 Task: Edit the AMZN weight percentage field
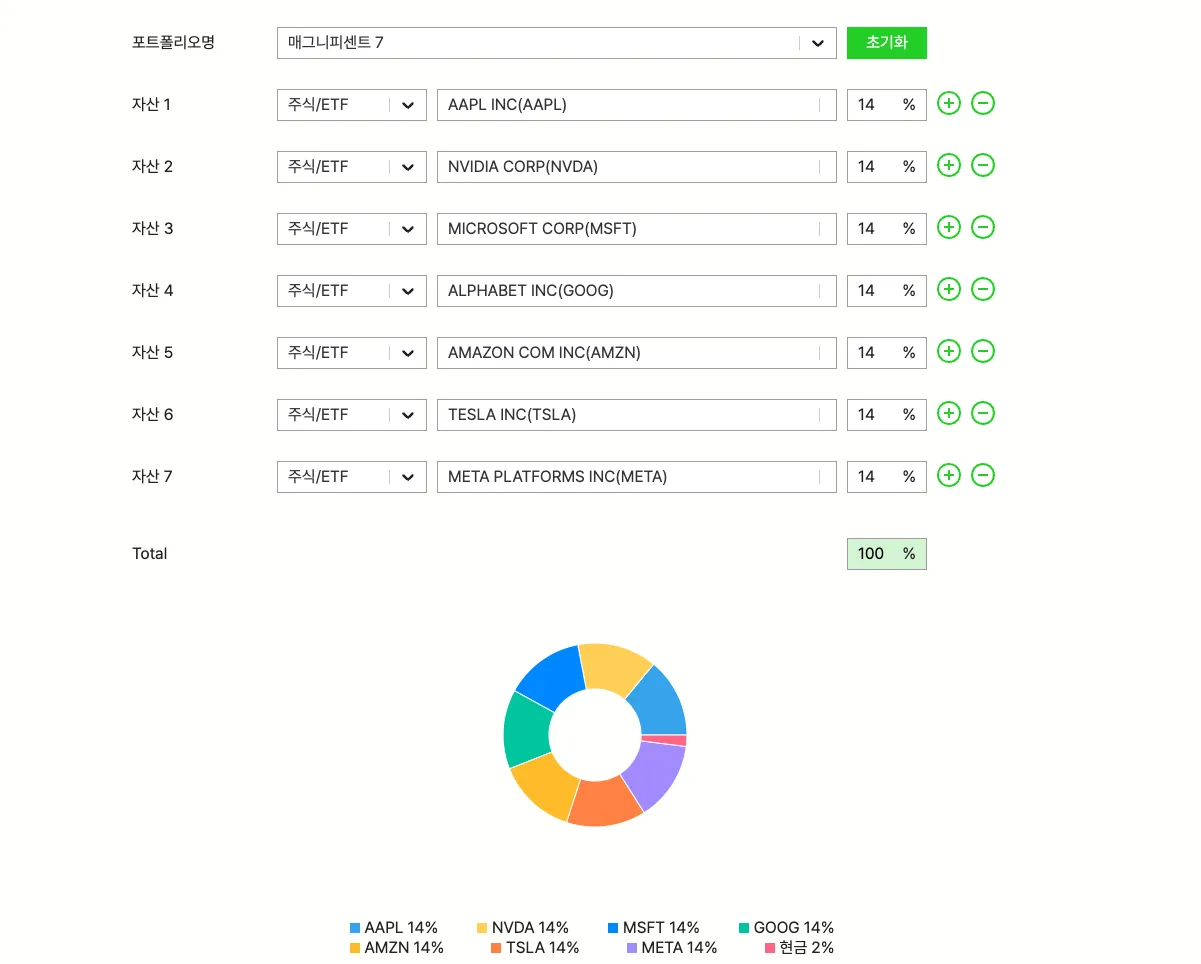click(887, 353)
